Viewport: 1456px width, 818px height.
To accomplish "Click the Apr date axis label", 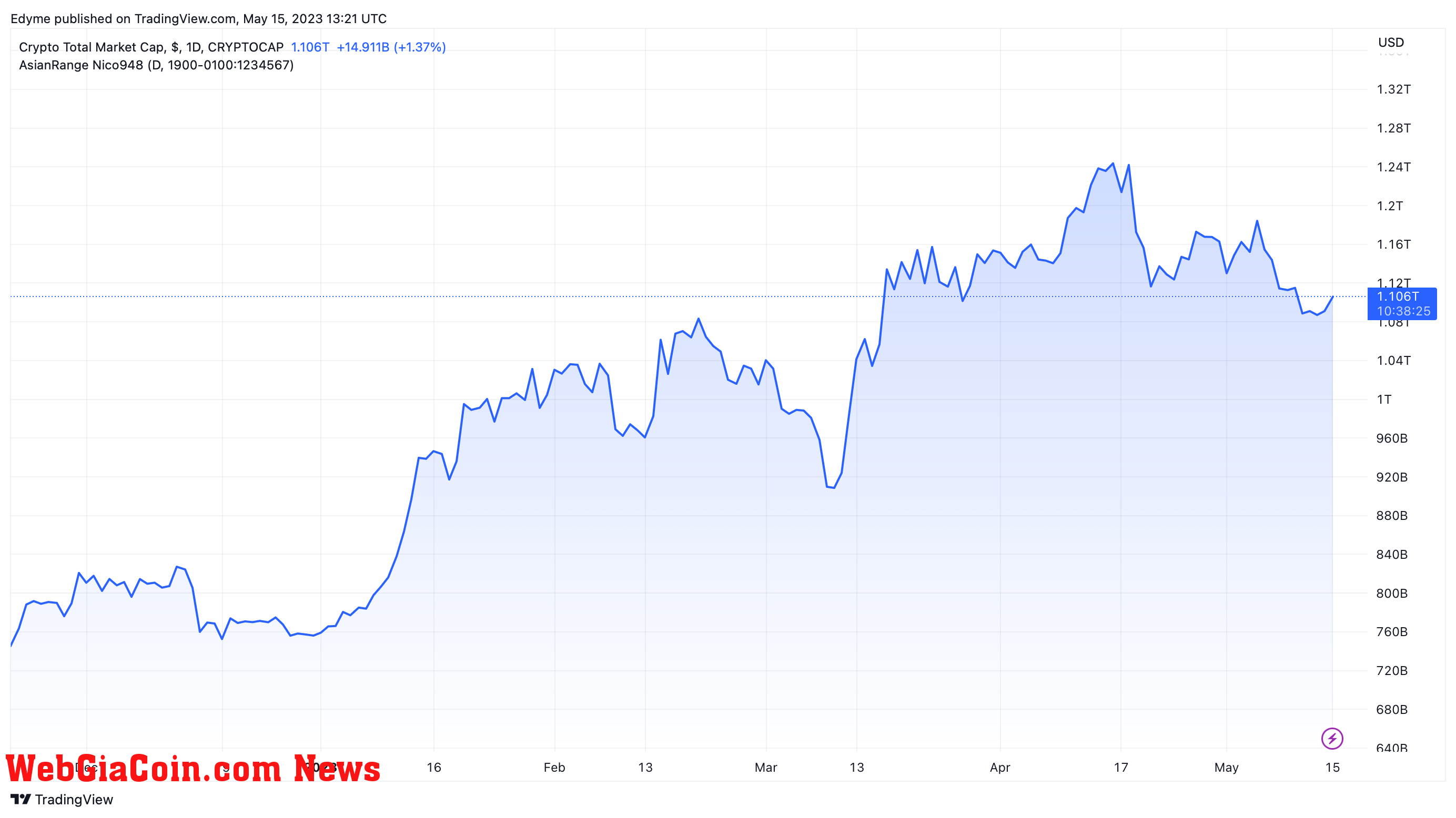I will 1000,767.
